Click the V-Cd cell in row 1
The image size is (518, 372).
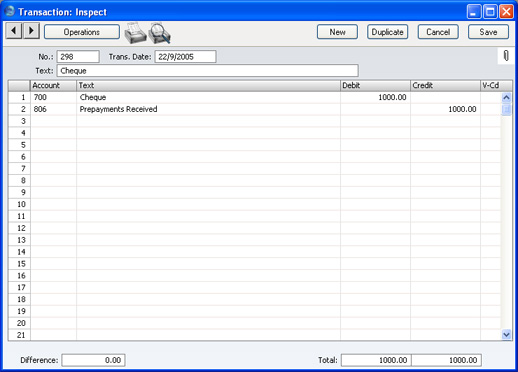coord(491,97)
